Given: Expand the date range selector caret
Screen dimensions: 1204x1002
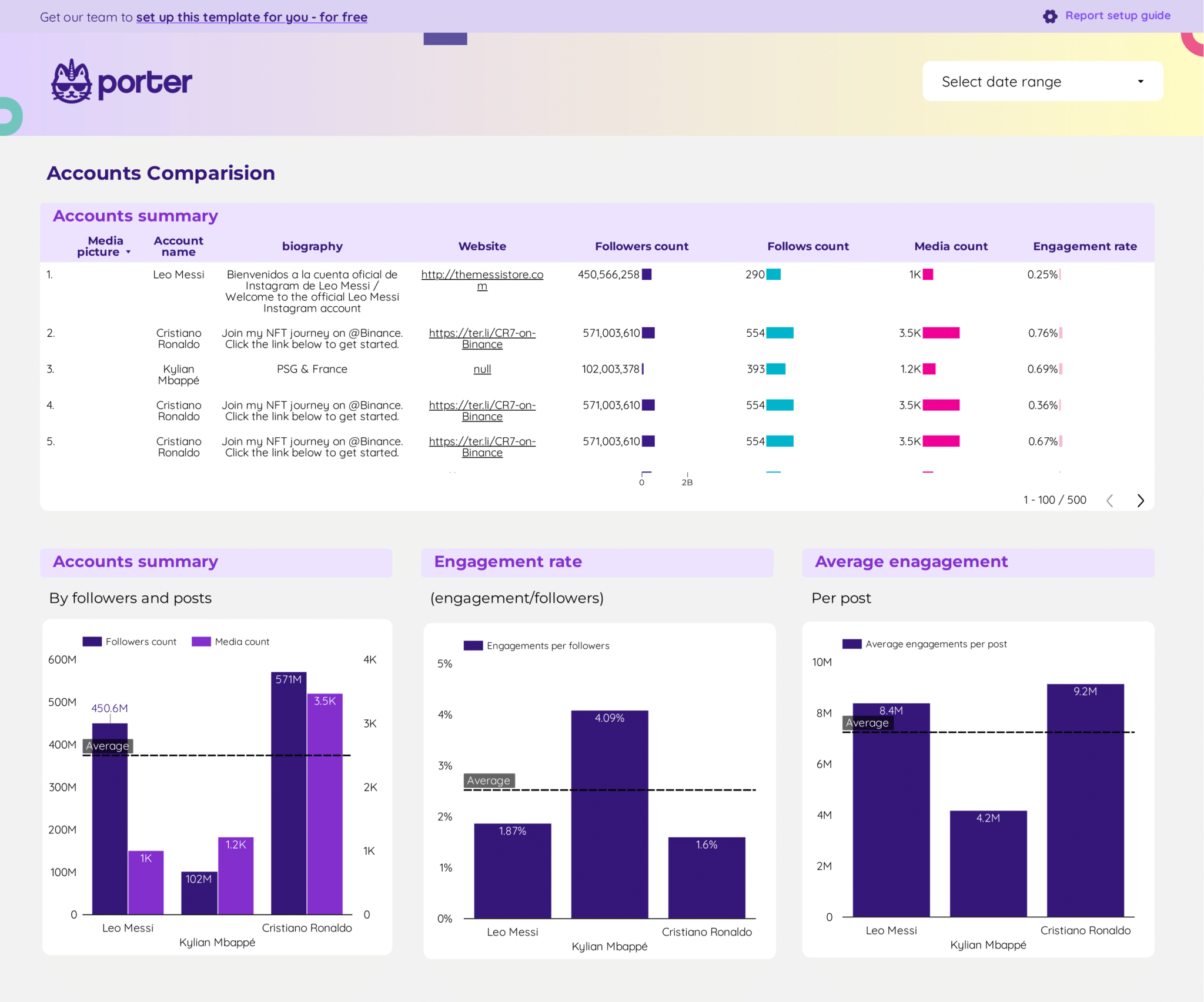Looking at the screenshot, I should click(1139, 81).
